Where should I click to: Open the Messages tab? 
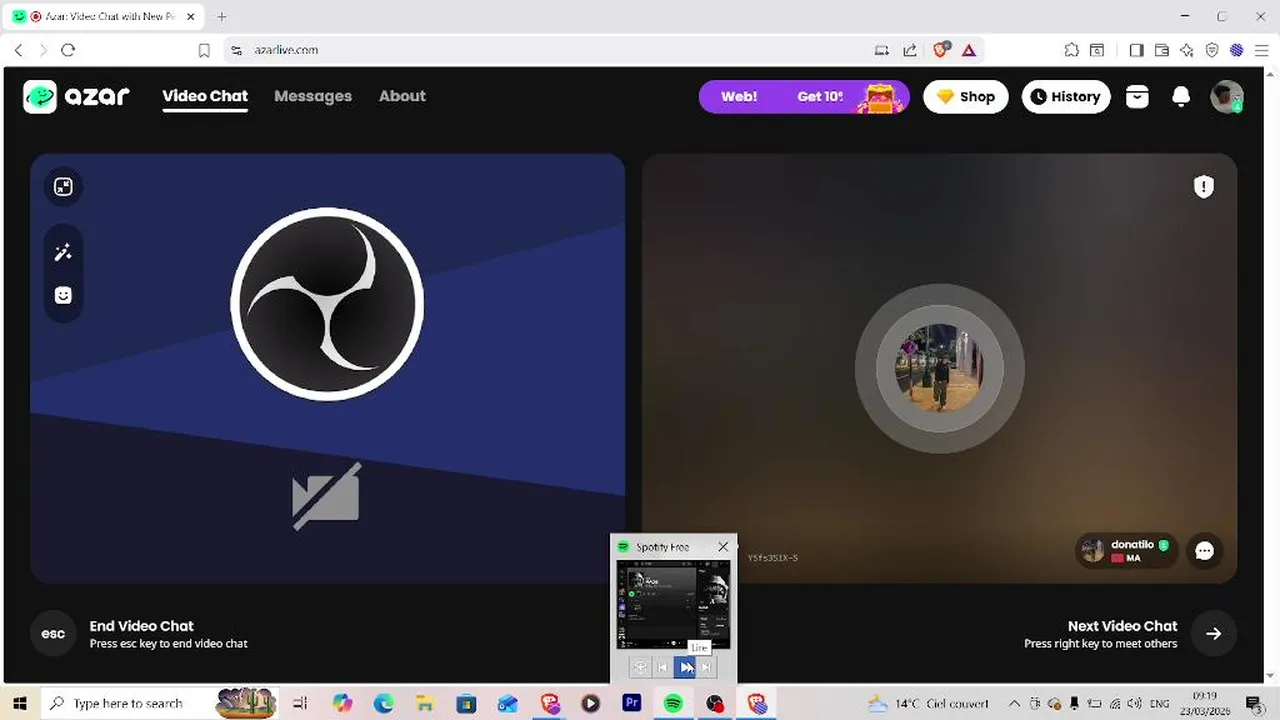click(x=313, y=96)
